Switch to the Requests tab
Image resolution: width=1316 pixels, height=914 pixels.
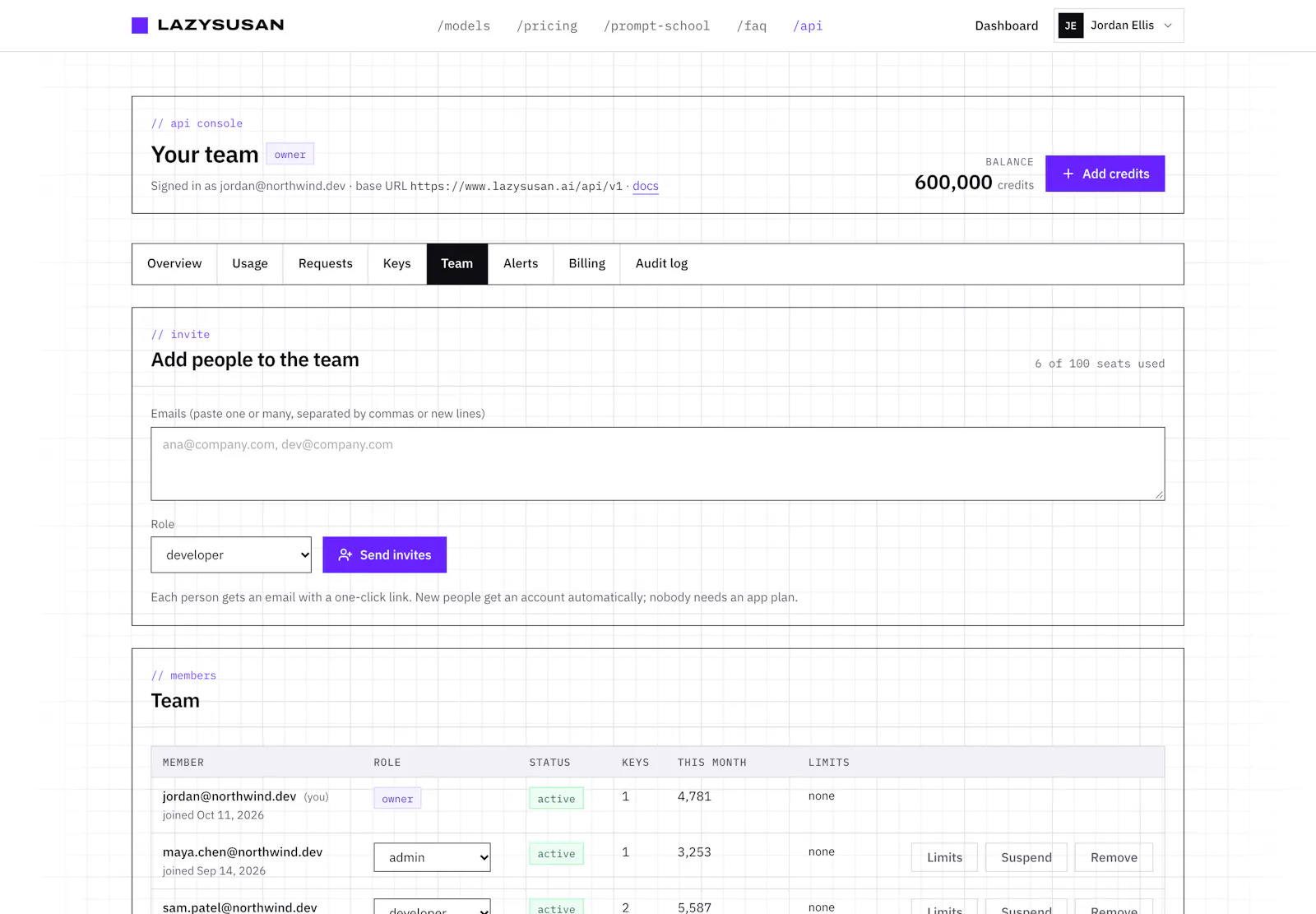point(326,264)
